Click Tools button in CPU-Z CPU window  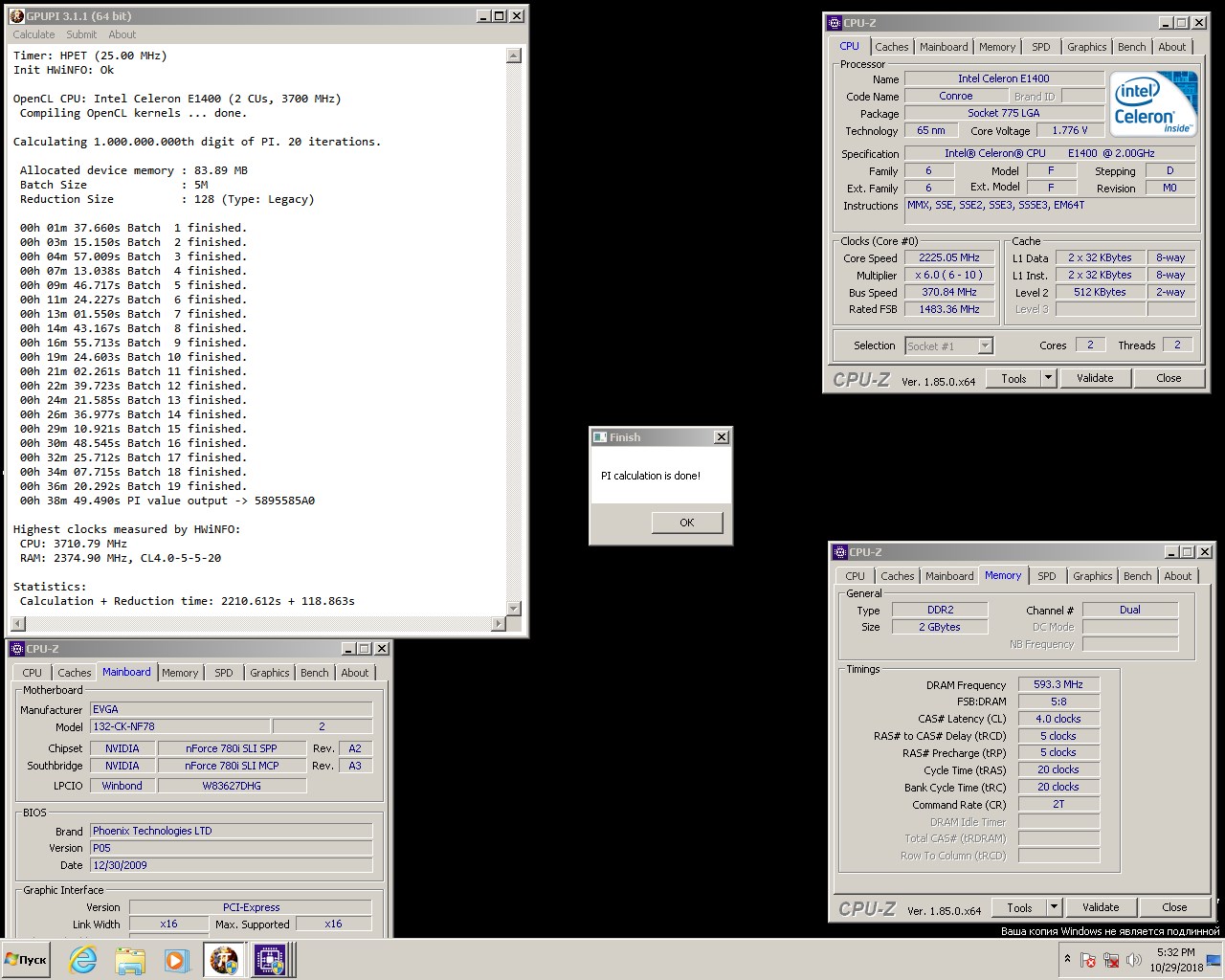(x=1013, y=378)
